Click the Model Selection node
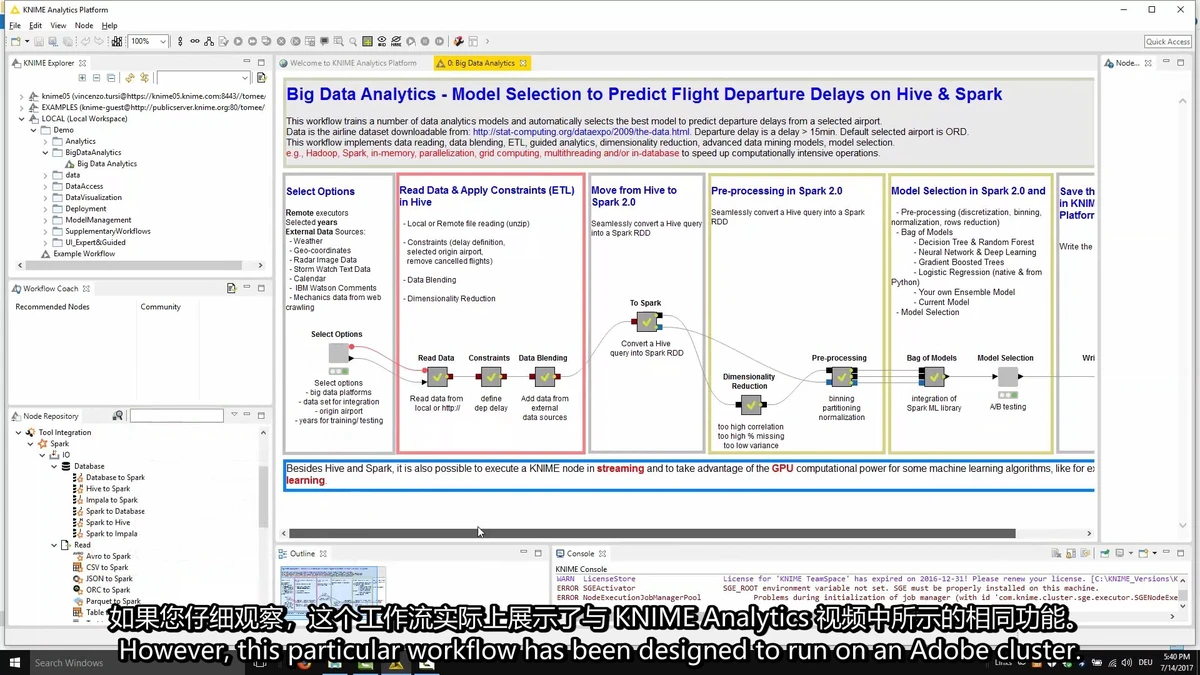This screenshot has width=1200, height=675. click(1007, 377)
